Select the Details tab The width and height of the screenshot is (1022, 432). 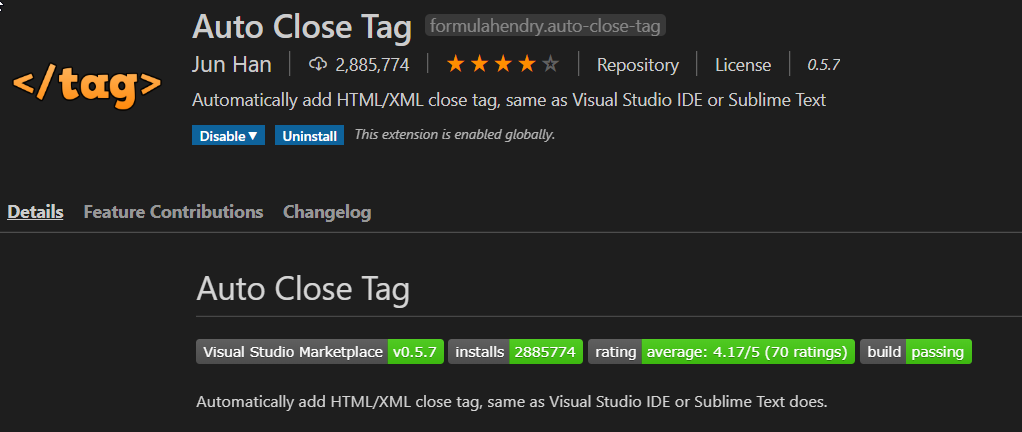coord(35,212)
